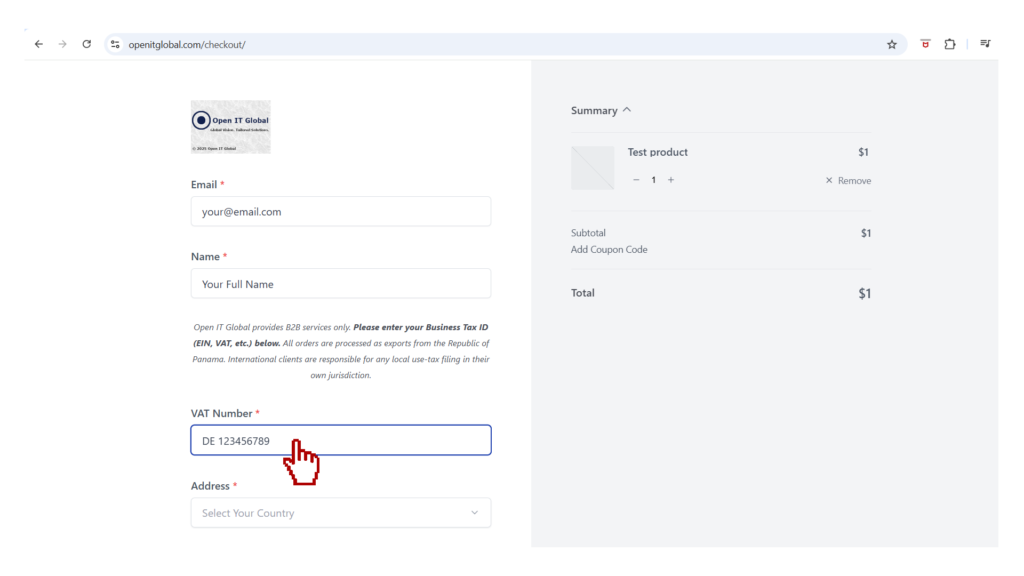Click the Test product thumbnail image
1024x576 pixels.
[x=593, y=168]
